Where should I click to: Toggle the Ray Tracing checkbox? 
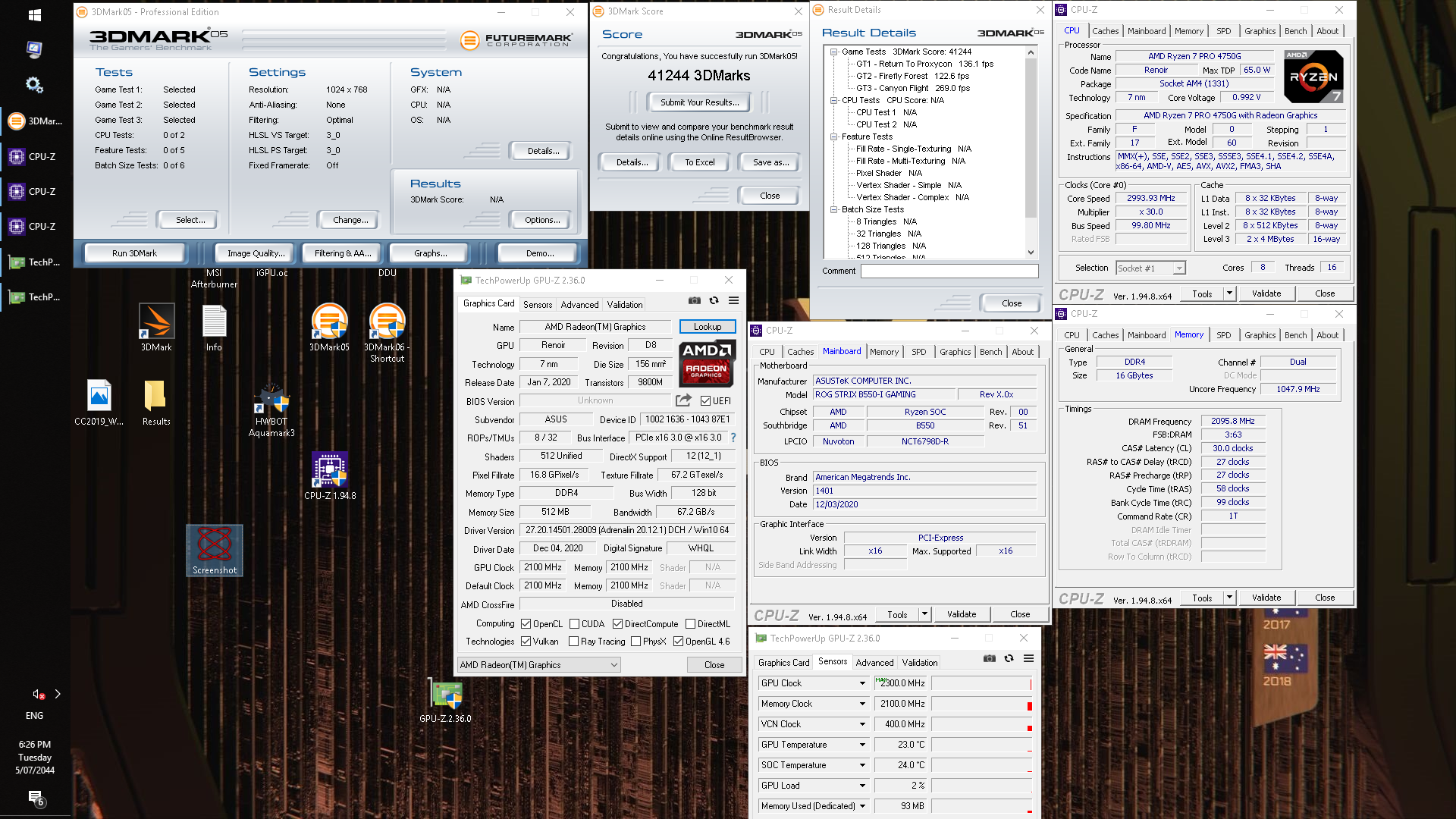[x=574, y=642]
